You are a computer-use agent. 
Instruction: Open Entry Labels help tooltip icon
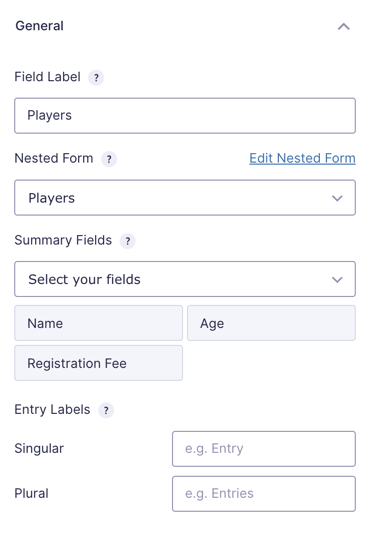(106, 410)
